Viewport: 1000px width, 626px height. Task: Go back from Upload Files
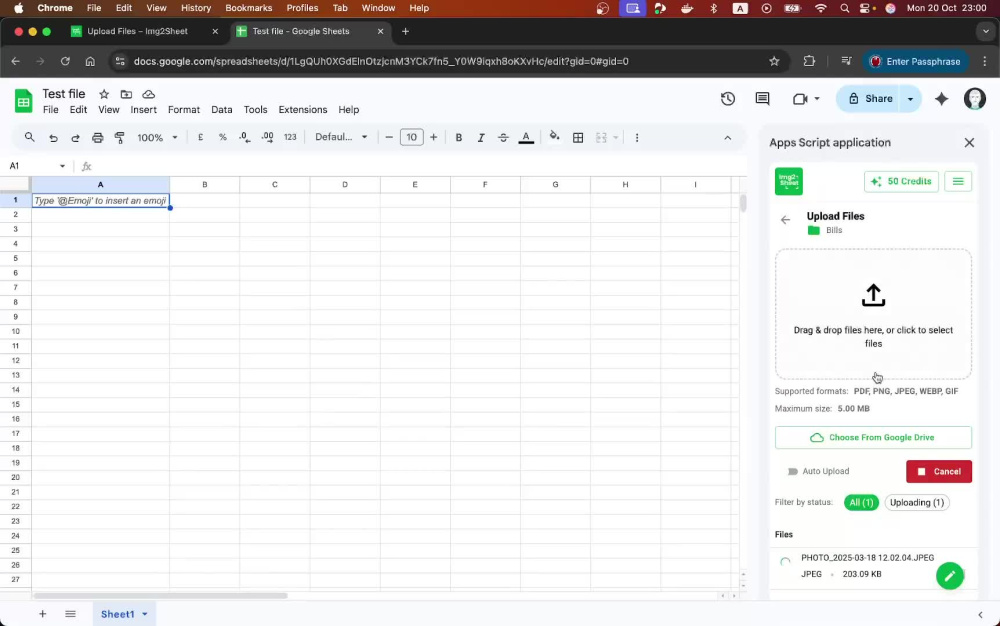(x=785, y=220)
